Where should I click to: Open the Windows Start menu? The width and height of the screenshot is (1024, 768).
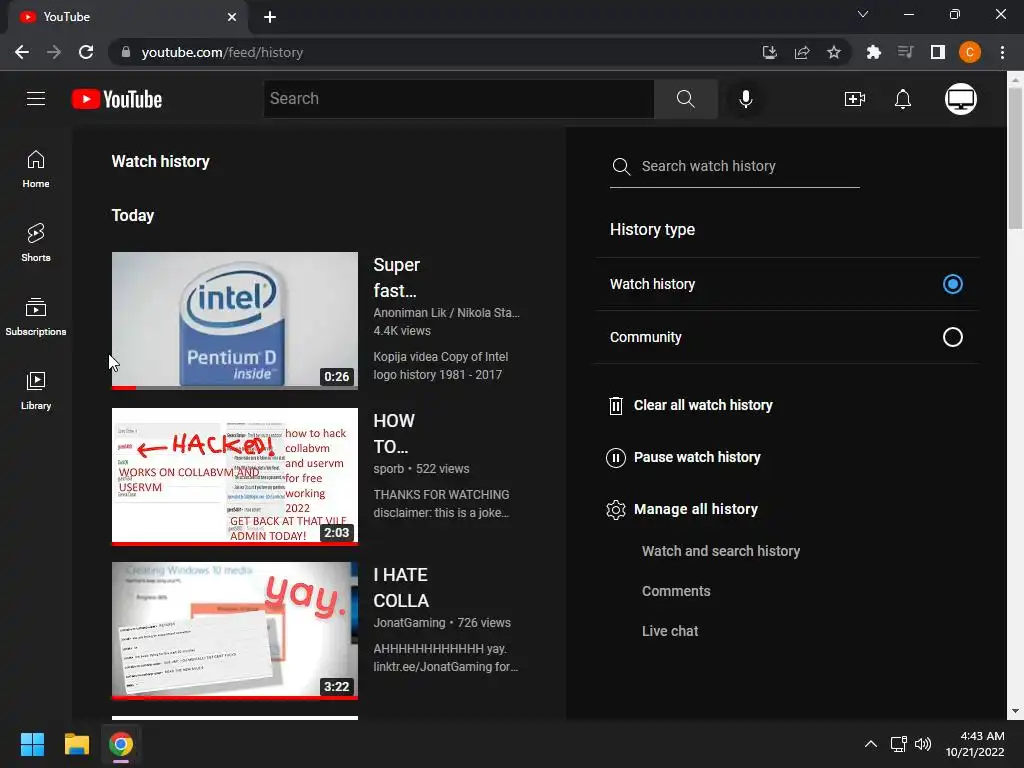click(32, 744)
